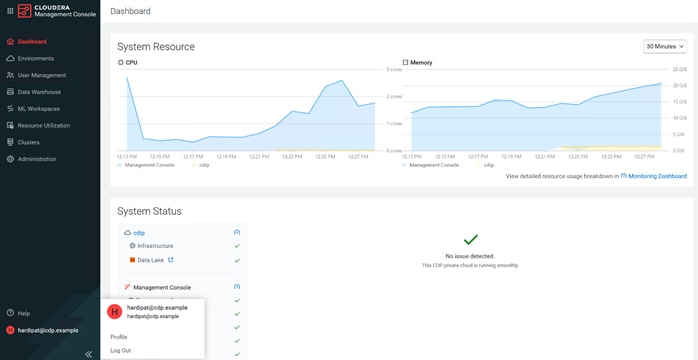This screenshot has height=360, width=698.
Task: Click the Clusters server icon
Action: [10, 142]
